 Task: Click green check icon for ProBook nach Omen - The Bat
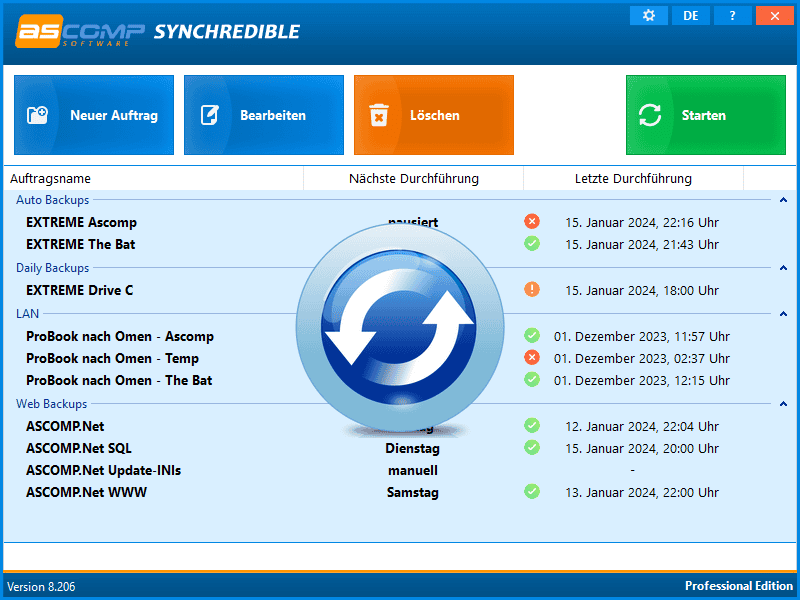click(532, 379)
